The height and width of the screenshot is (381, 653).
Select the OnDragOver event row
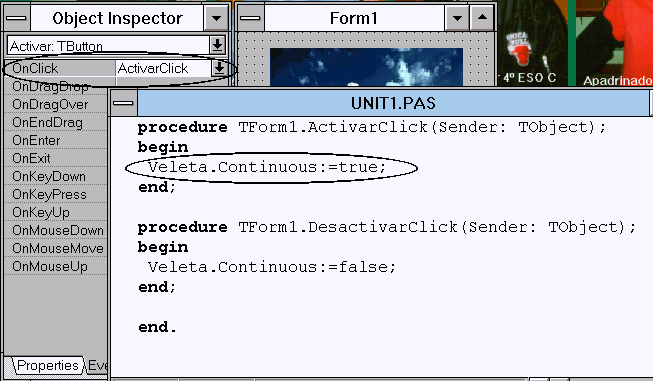coord(56,104)
